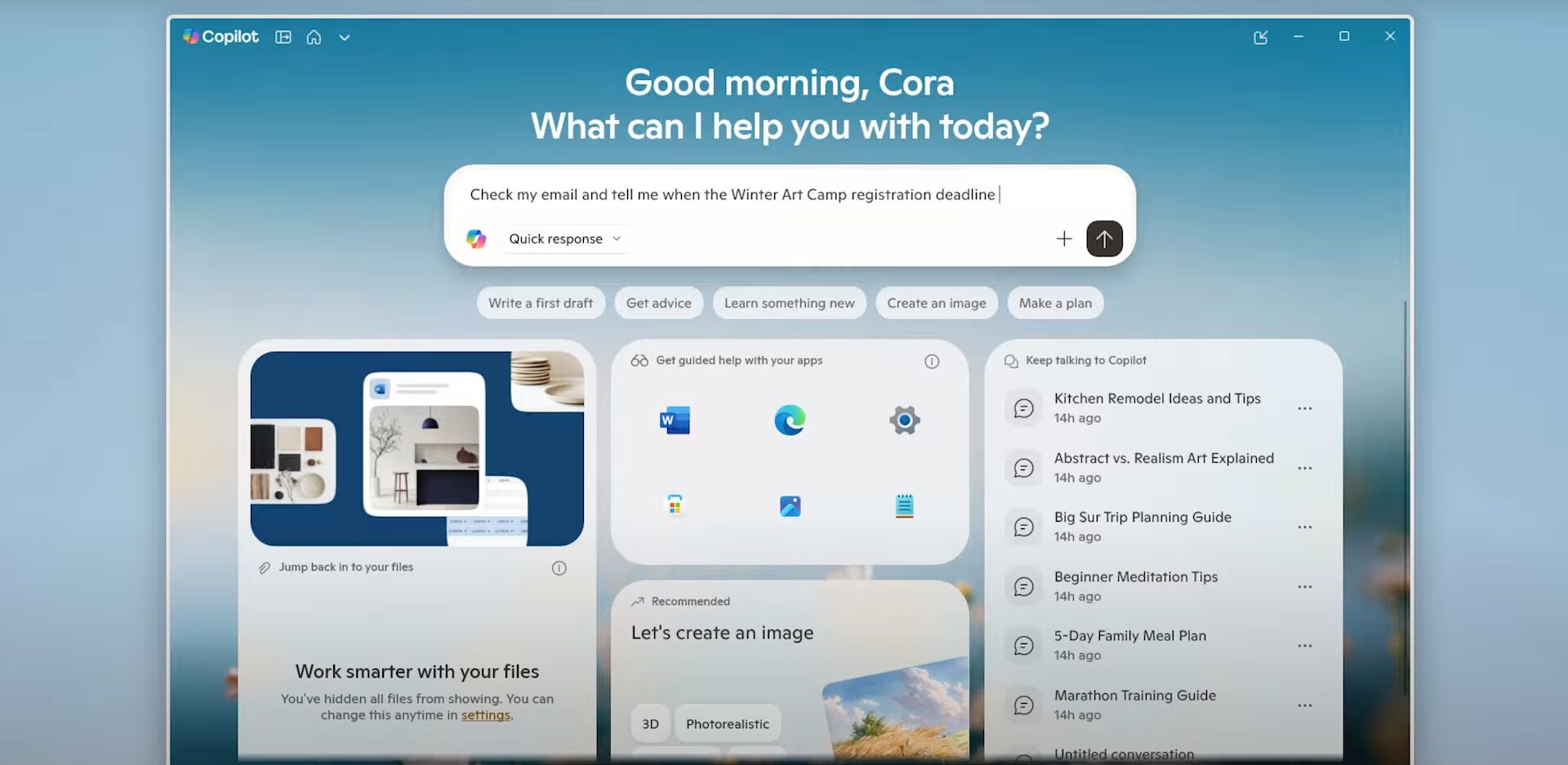Click in the message text input field
Screen dimensions: 1568x765
click(735, 194)
